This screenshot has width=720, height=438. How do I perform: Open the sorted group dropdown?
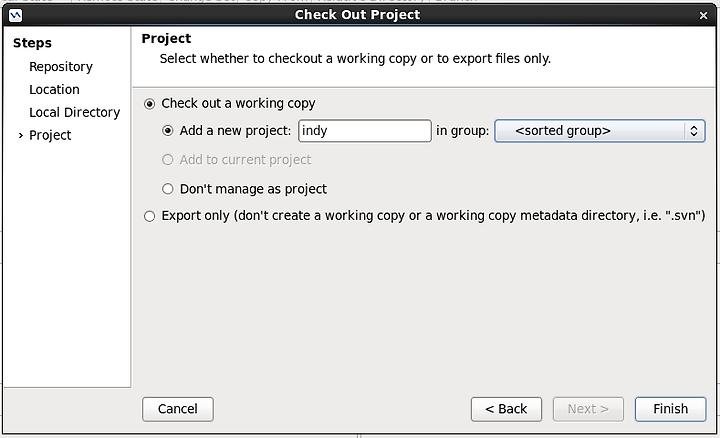coord(600,131)
